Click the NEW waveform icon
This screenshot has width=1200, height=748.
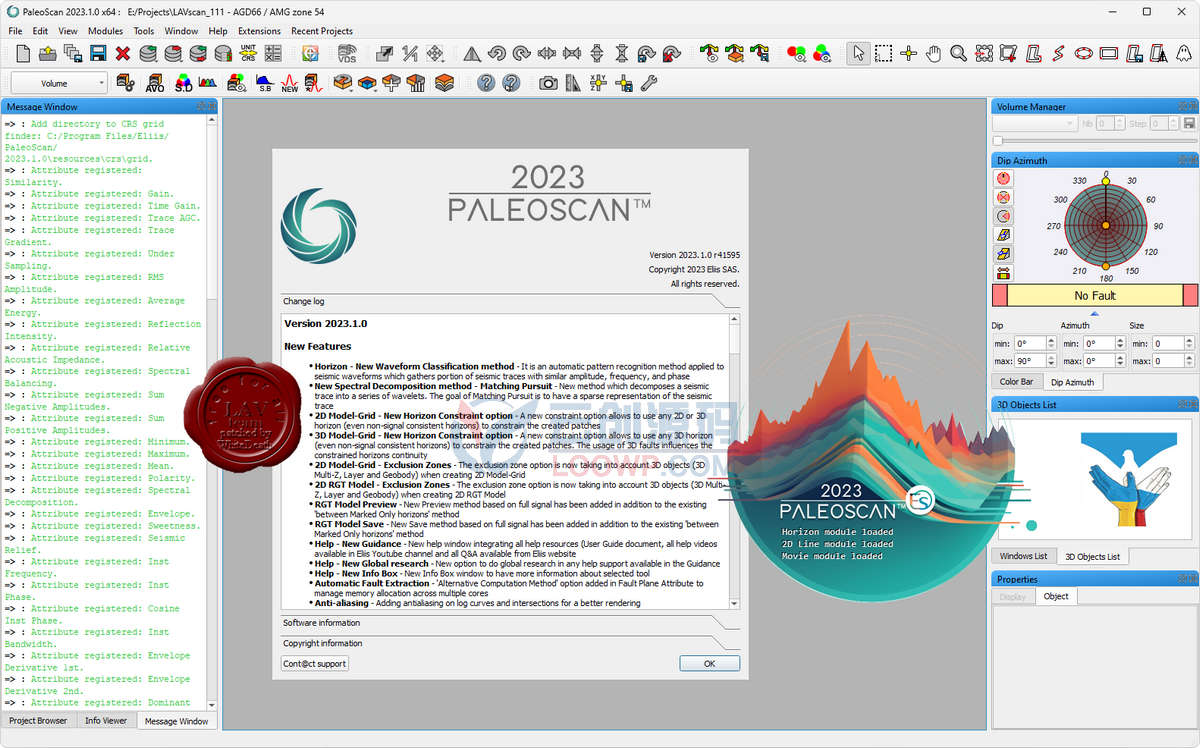pos(289,83)
